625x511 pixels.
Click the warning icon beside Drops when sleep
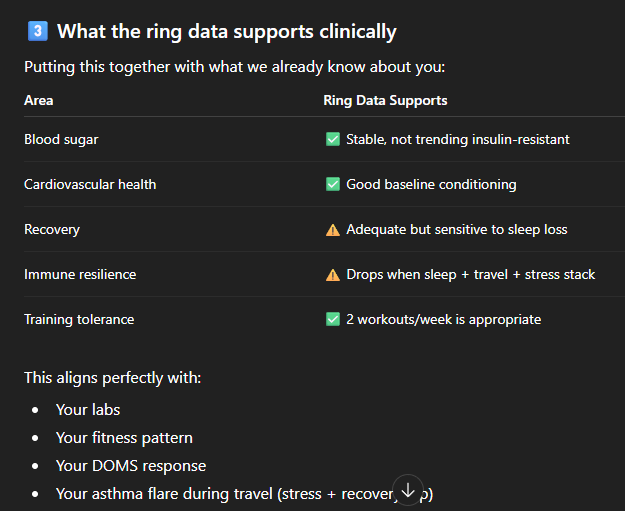pyautogui.click(x=333, y=275)
